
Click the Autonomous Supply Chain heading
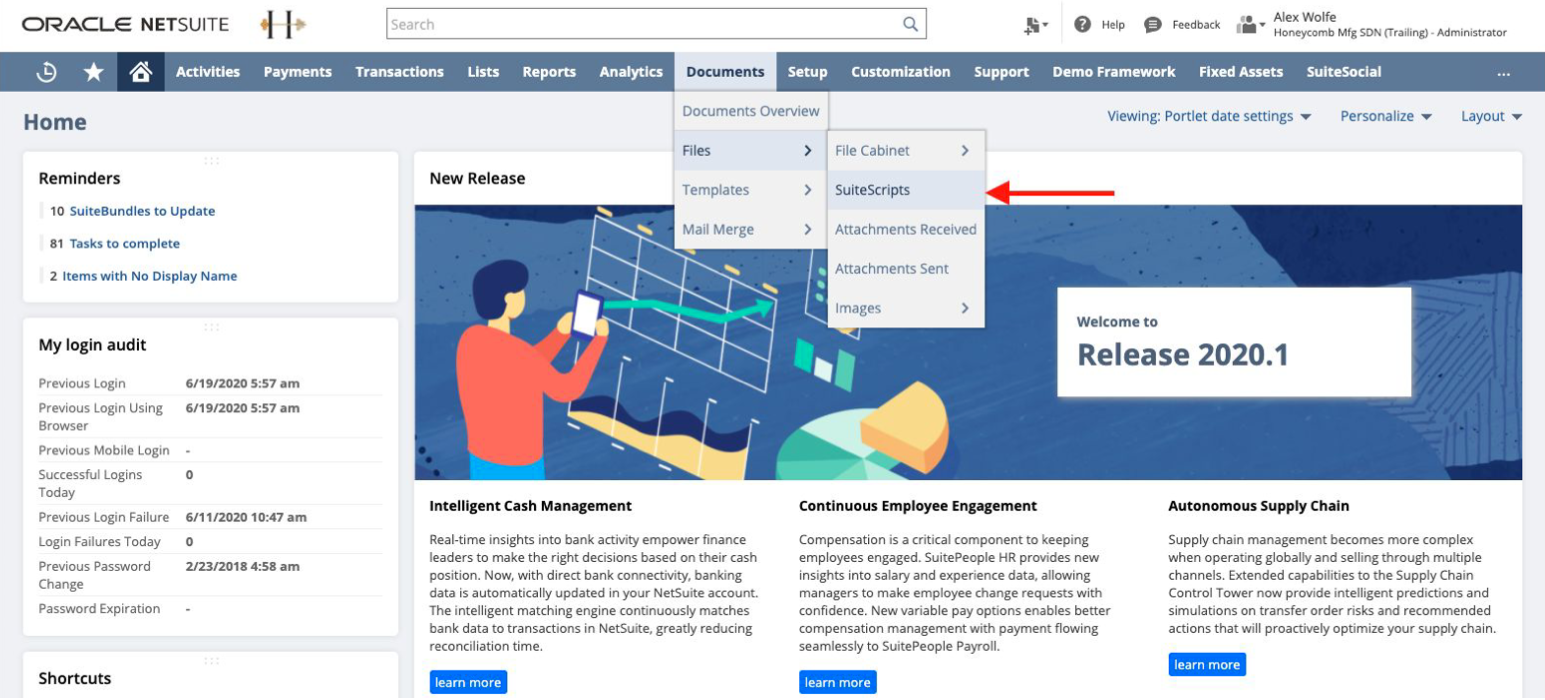point(1259,506)
